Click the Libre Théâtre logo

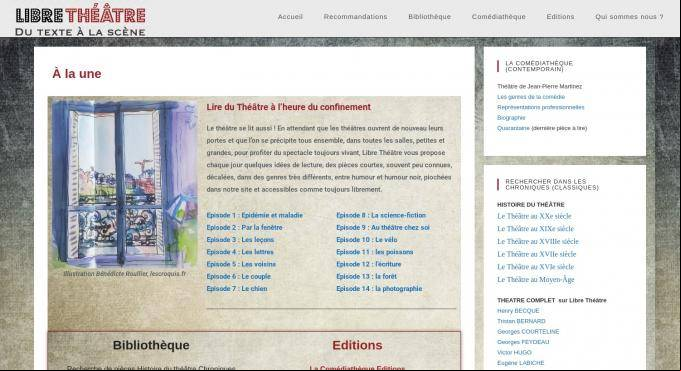(x=80, y=20)
